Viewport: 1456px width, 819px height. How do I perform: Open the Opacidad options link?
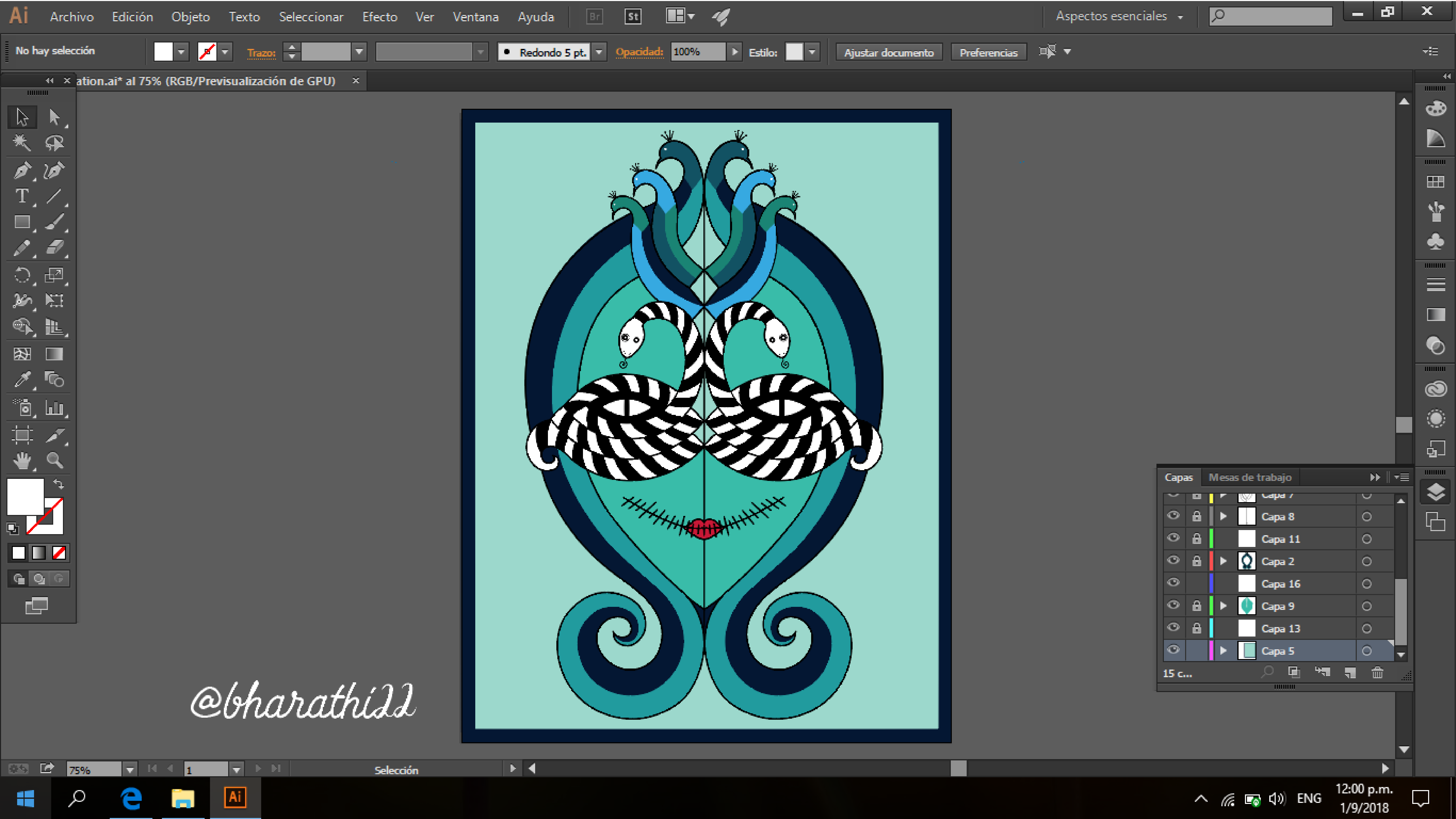pos(639,51)
